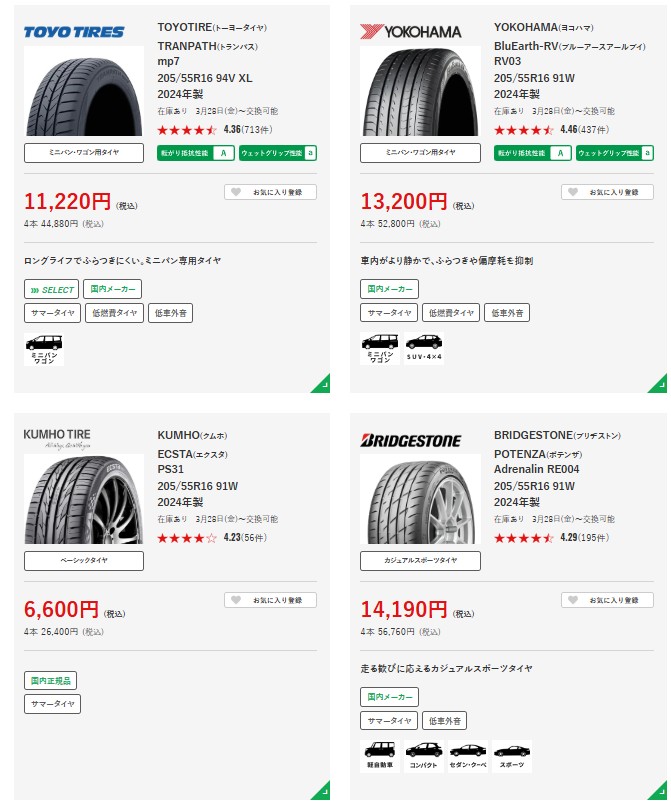Click the Kumho Tire brand logo
This screenshot has height=802, width=671.
57,436
